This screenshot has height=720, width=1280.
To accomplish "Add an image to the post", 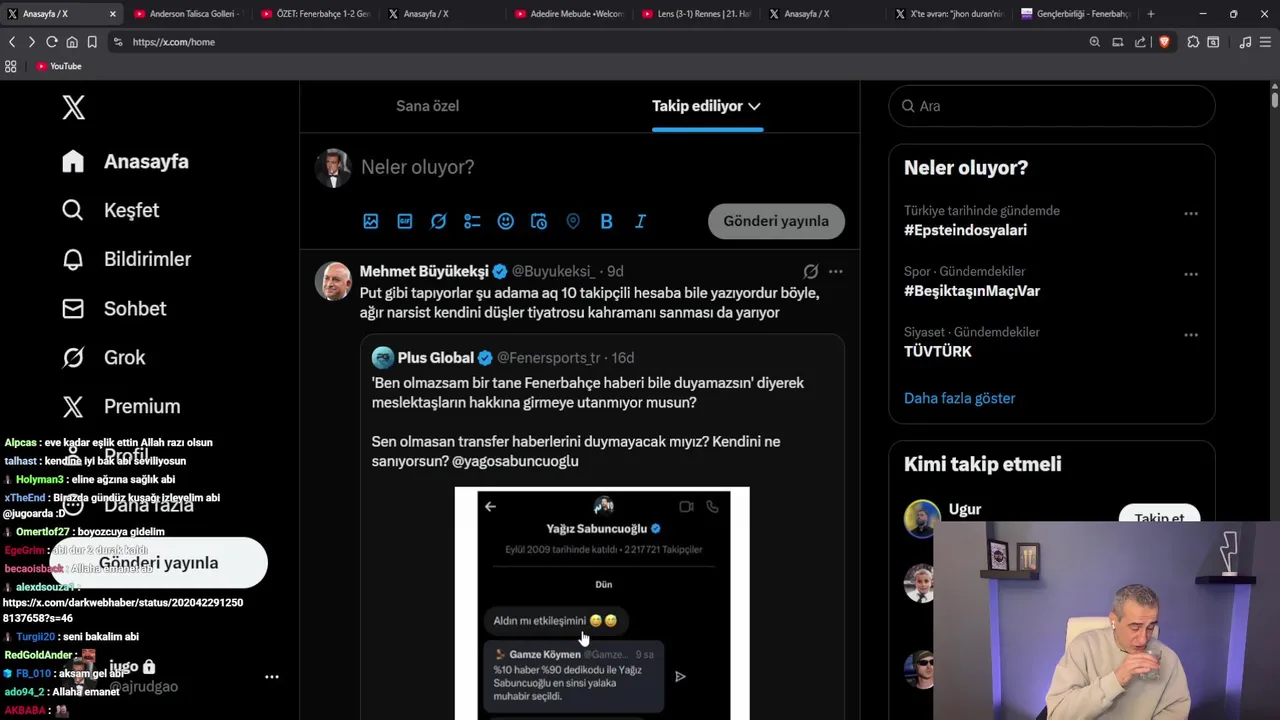I will 371,221.
